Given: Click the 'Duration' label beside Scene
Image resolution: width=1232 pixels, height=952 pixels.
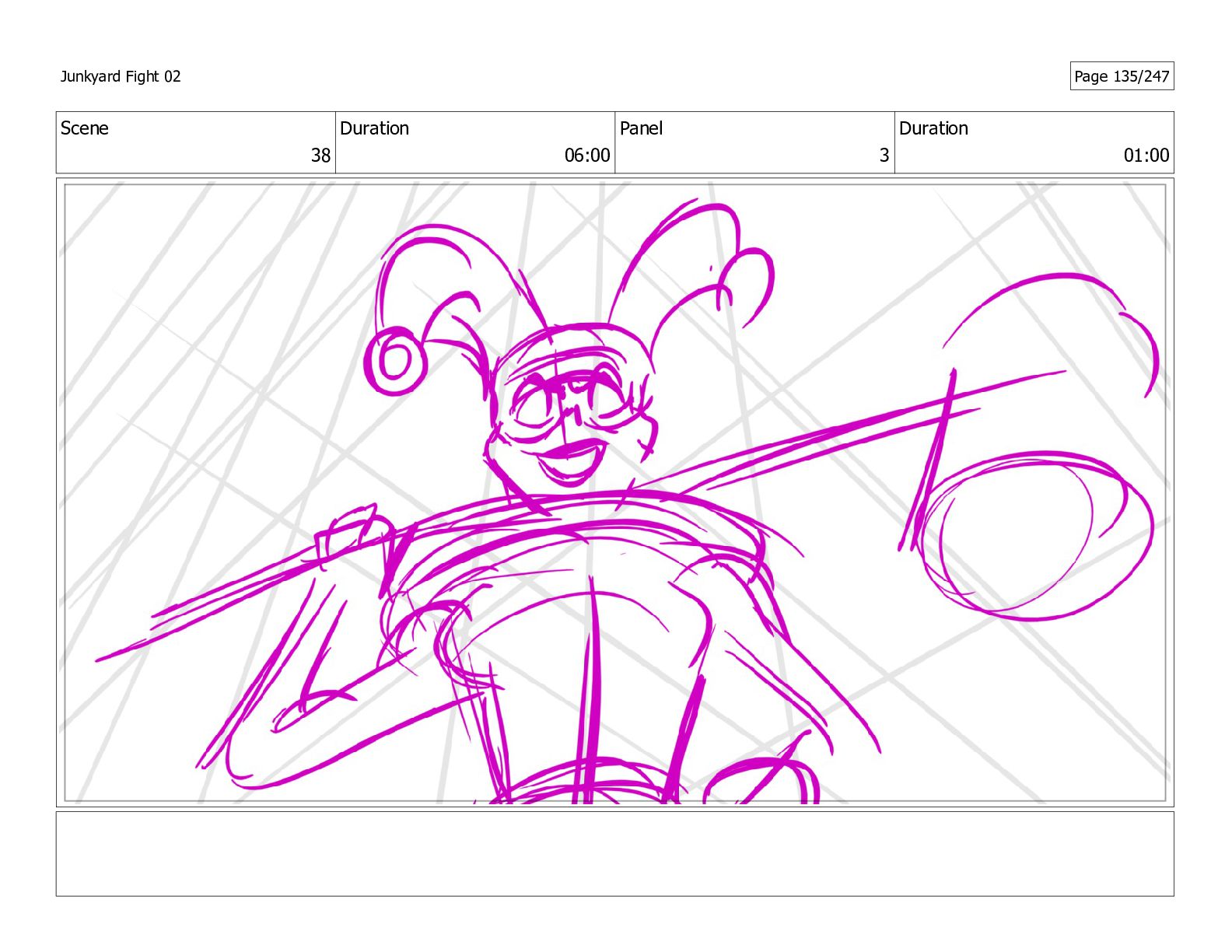Looking at the screenshot, I should (374, 128).
